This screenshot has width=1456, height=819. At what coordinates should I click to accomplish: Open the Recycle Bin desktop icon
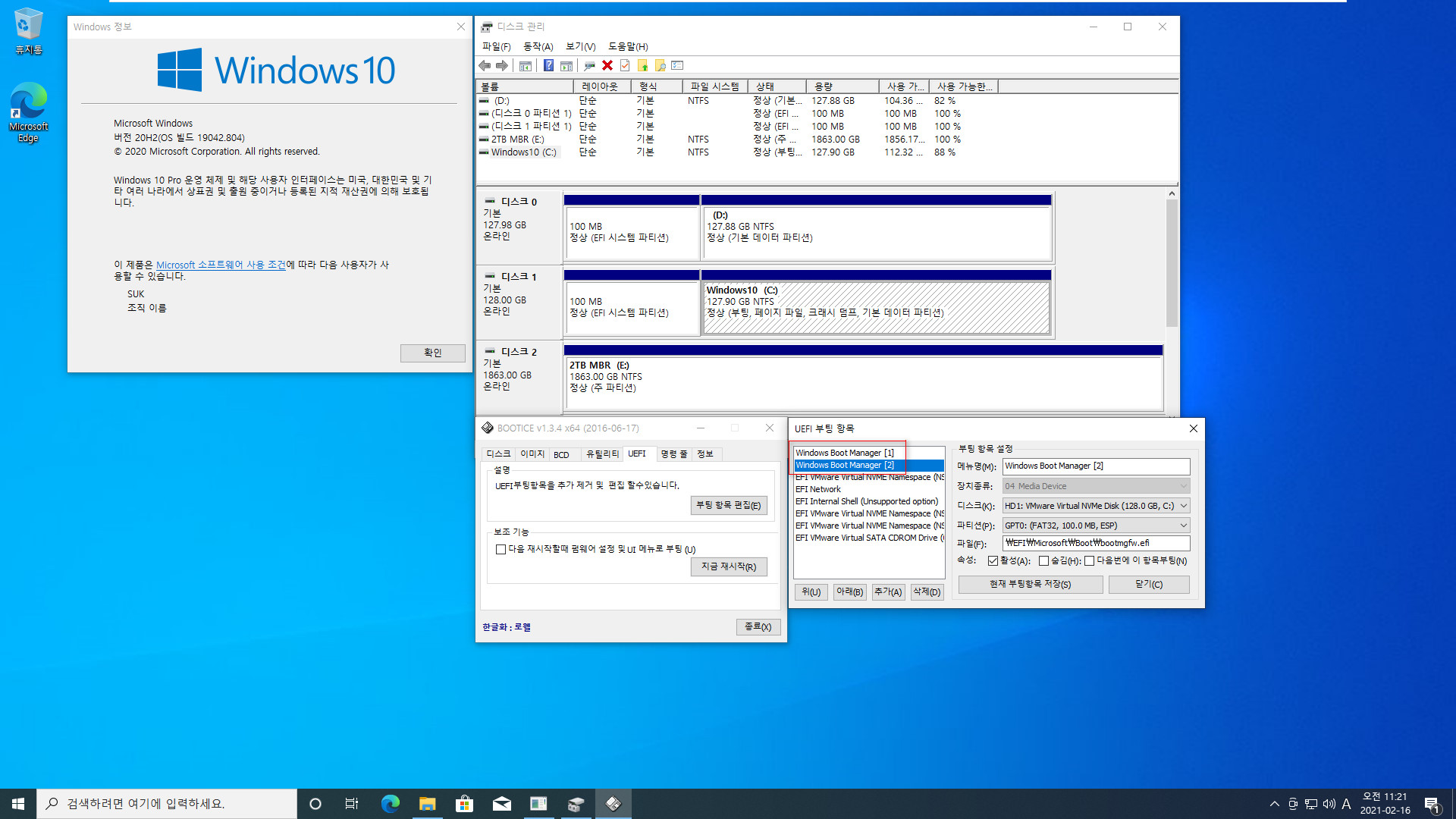(x=29, y=32)
